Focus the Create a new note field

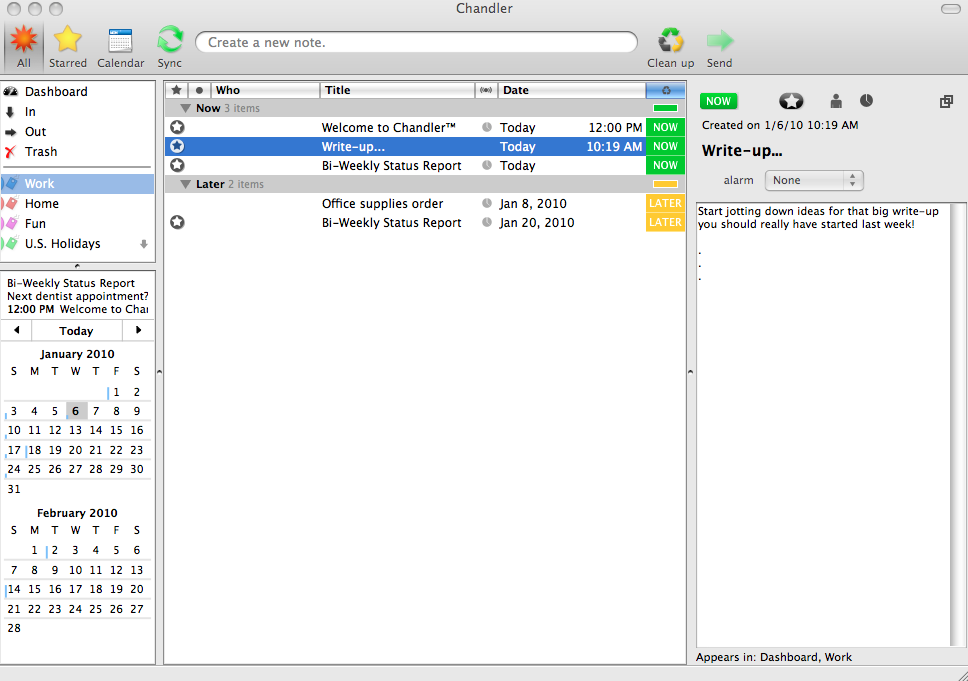pos(417,43)
